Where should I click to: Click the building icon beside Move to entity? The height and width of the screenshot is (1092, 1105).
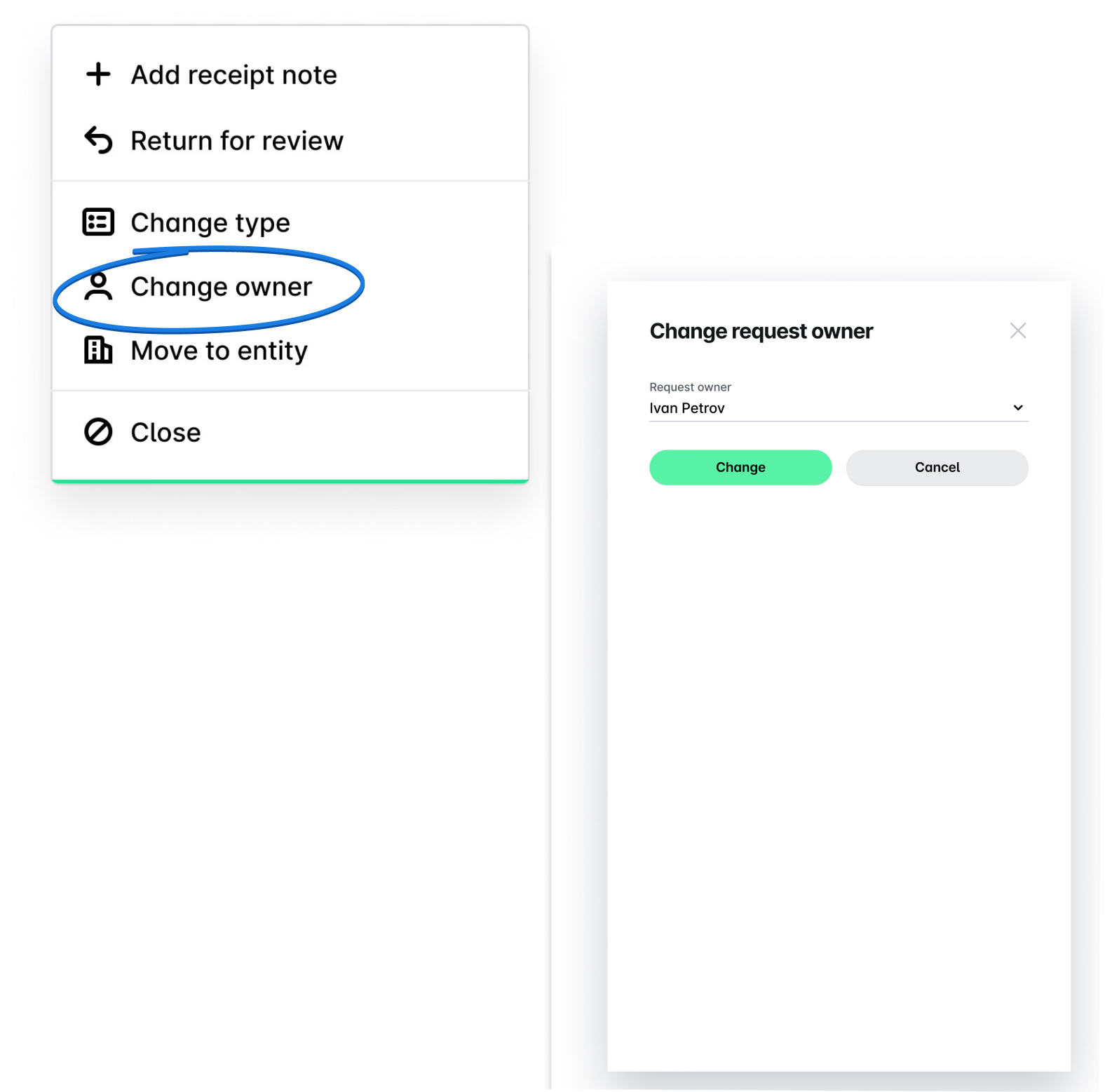point(98,350)
